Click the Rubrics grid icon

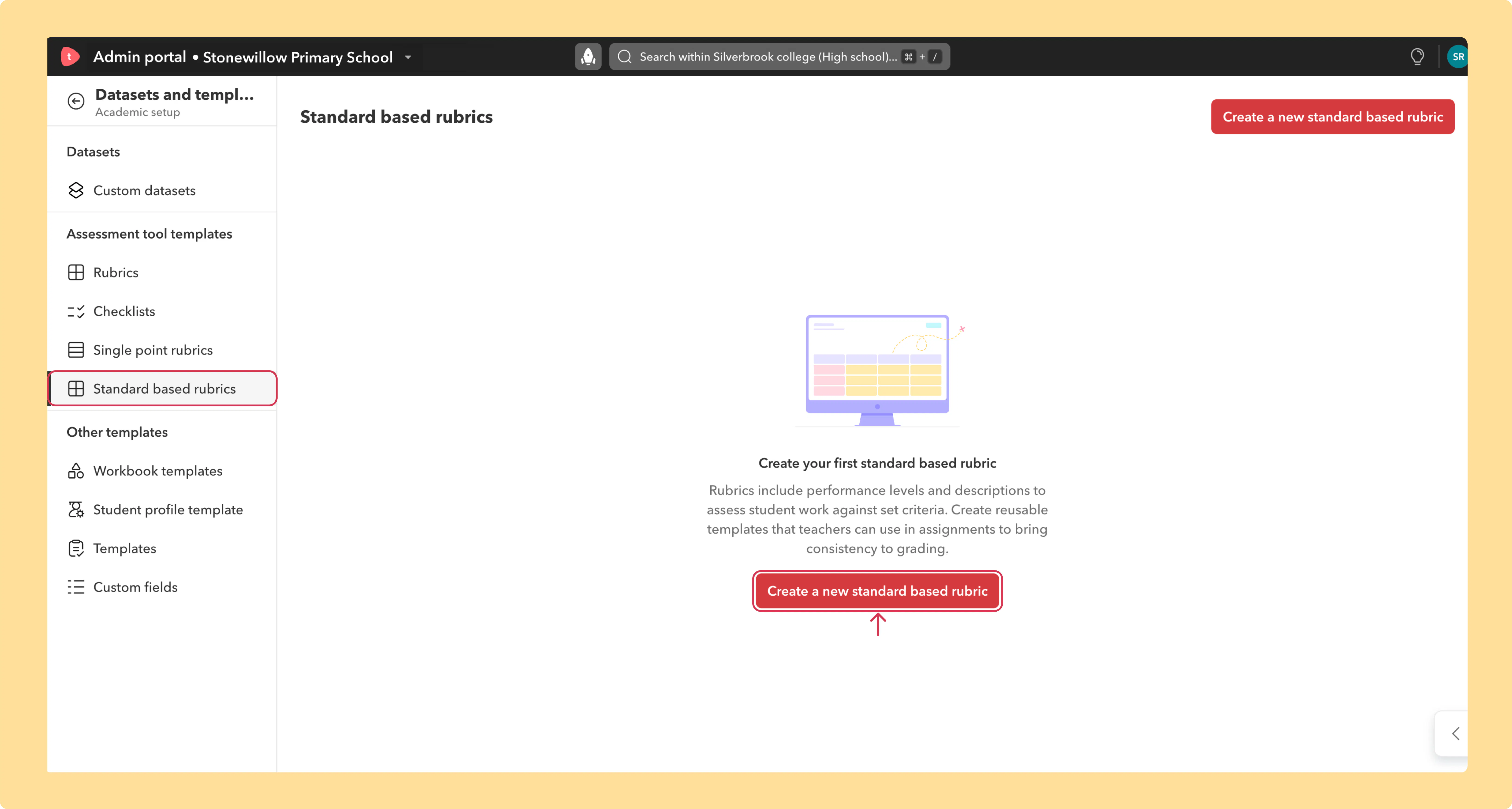pyautogui.click(x=76, y=272)
